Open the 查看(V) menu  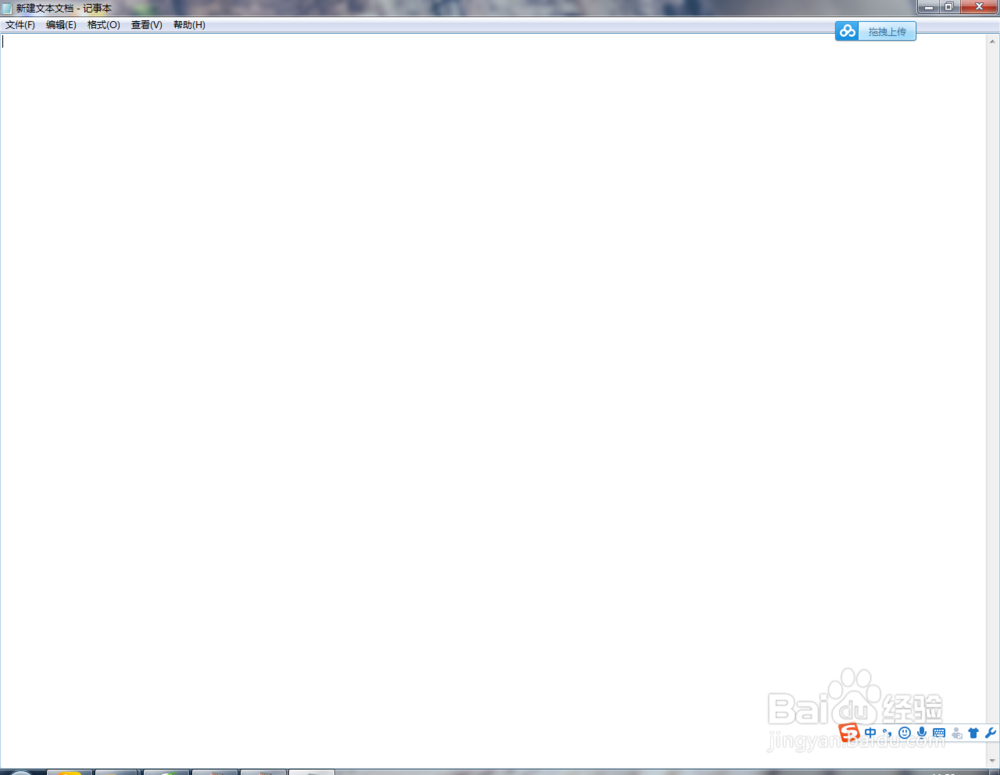click(x=147, y=25)
